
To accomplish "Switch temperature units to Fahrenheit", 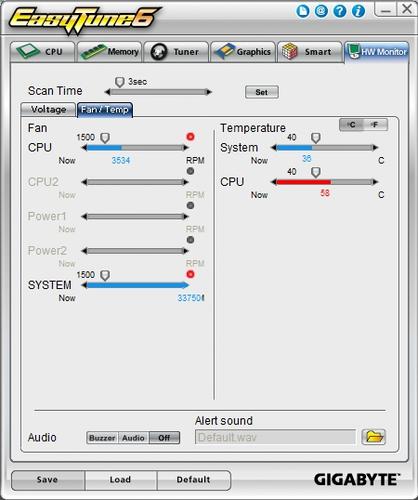I will [x=375, y=125].
